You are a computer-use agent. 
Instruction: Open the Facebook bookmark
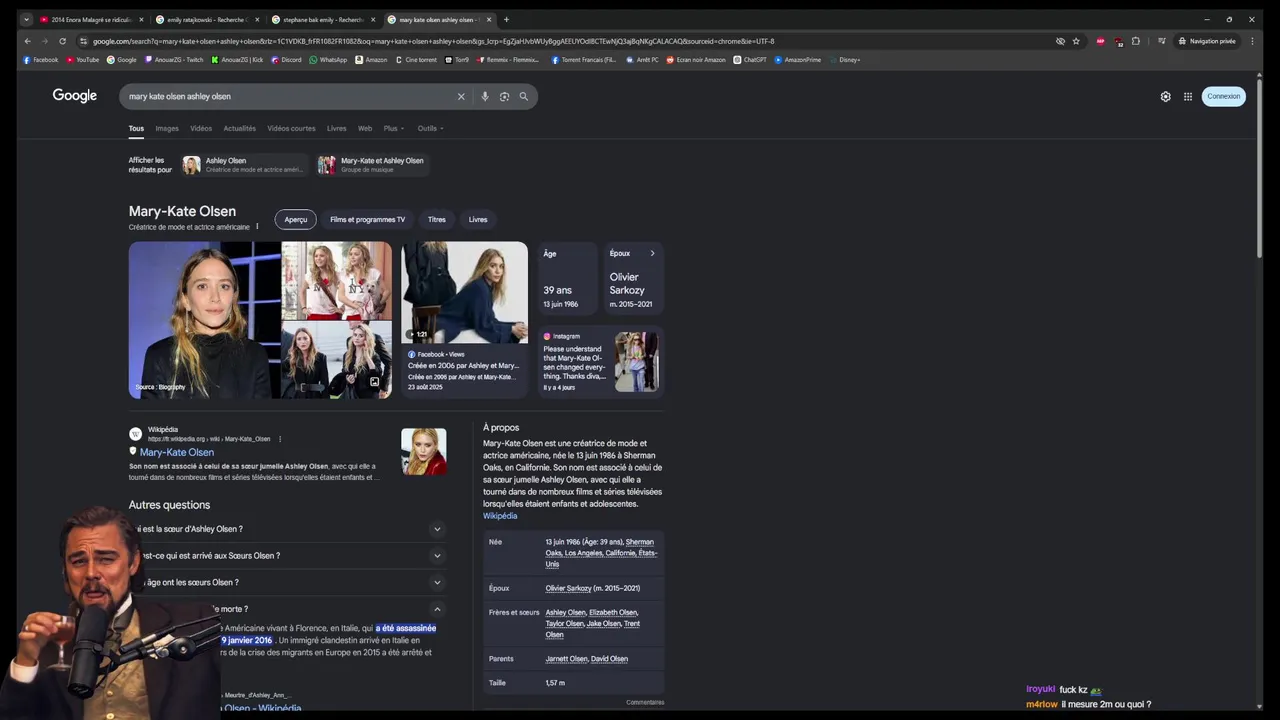[41, 60]
